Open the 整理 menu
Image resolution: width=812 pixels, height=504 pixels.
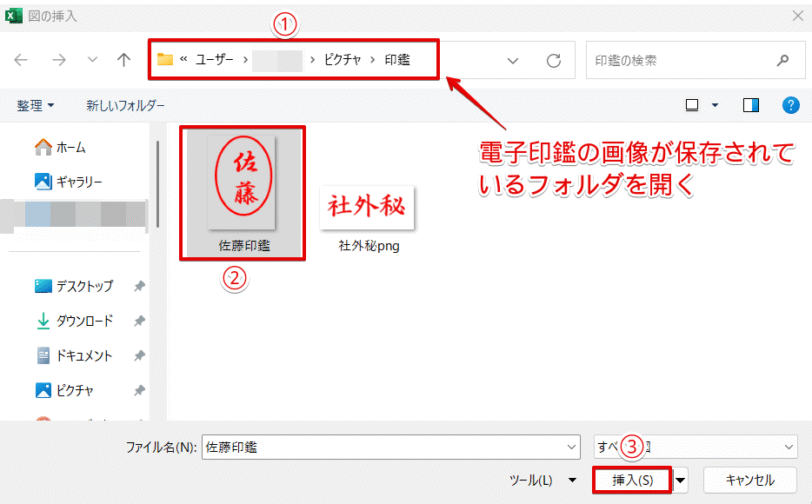tap(35, 106)
